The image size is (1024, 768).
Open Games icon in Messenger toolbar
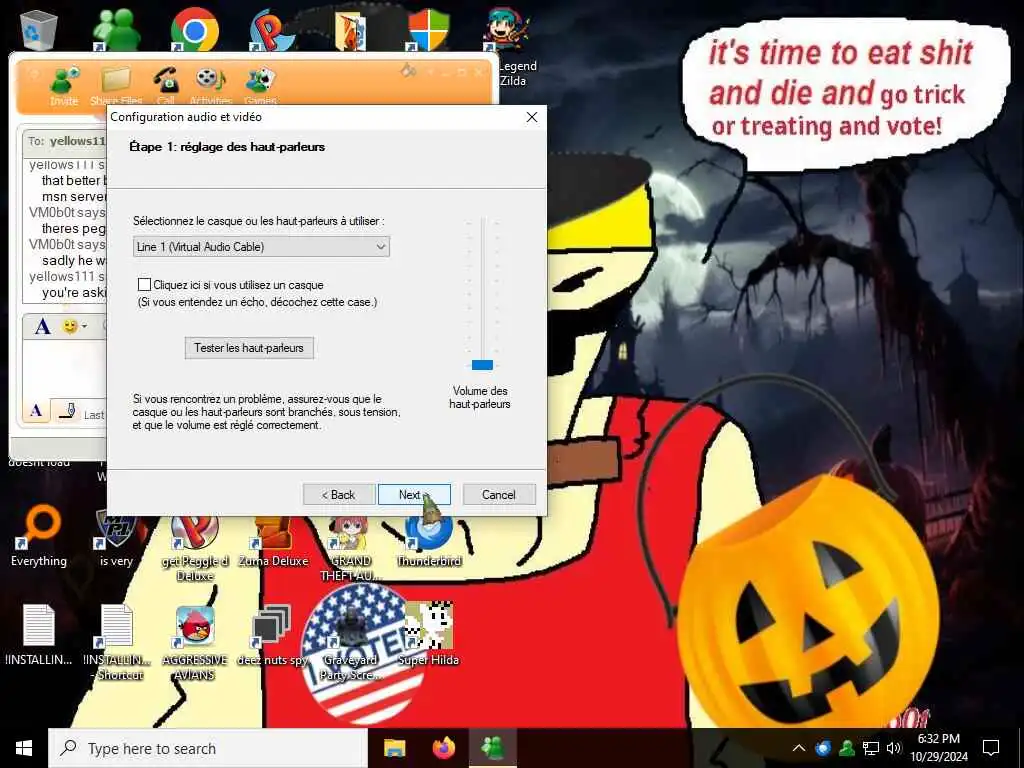[x=261, y=85]
